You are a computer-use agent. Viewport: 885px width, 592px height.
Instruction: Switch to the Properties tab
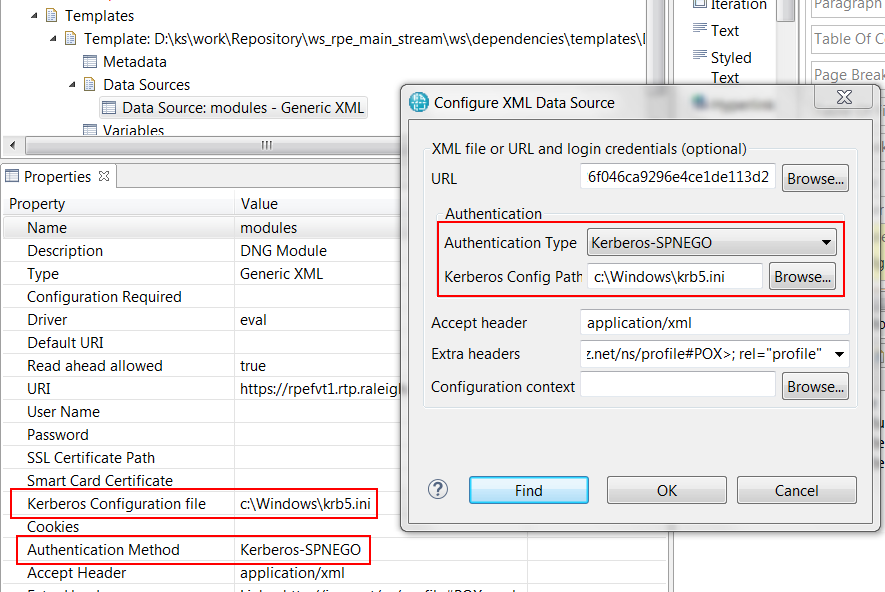click(x=56, y=176)
